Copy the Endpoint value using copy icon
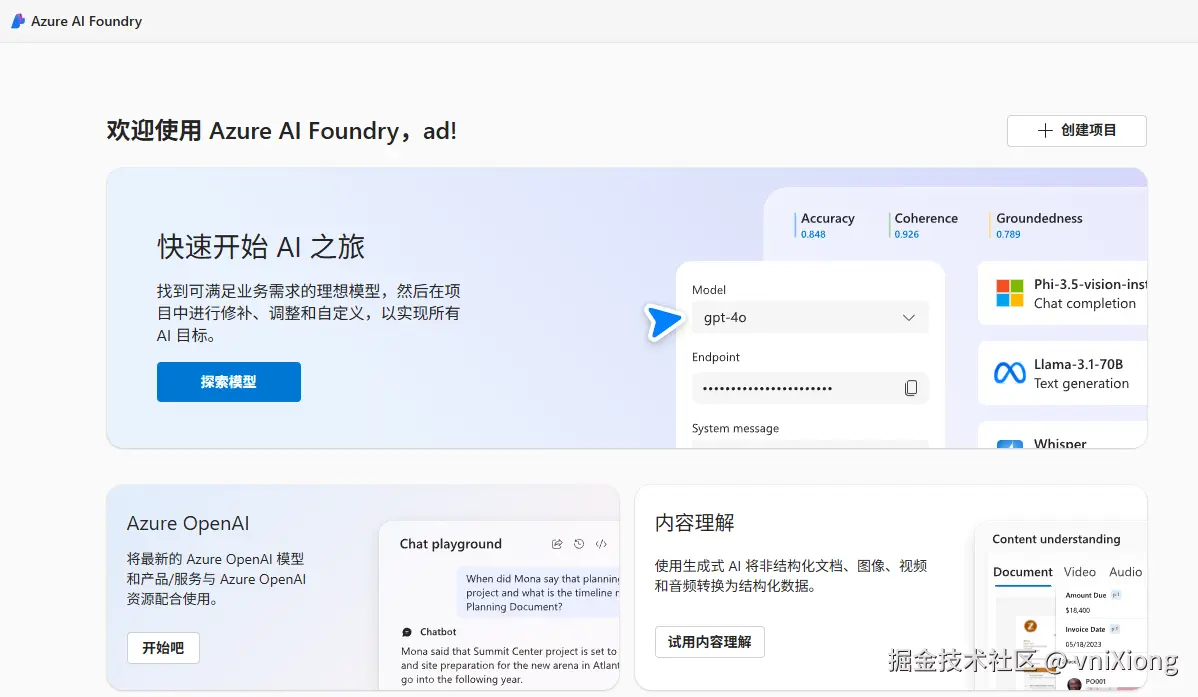Viewport: 1198px width, 697px height. pos(911,388)
